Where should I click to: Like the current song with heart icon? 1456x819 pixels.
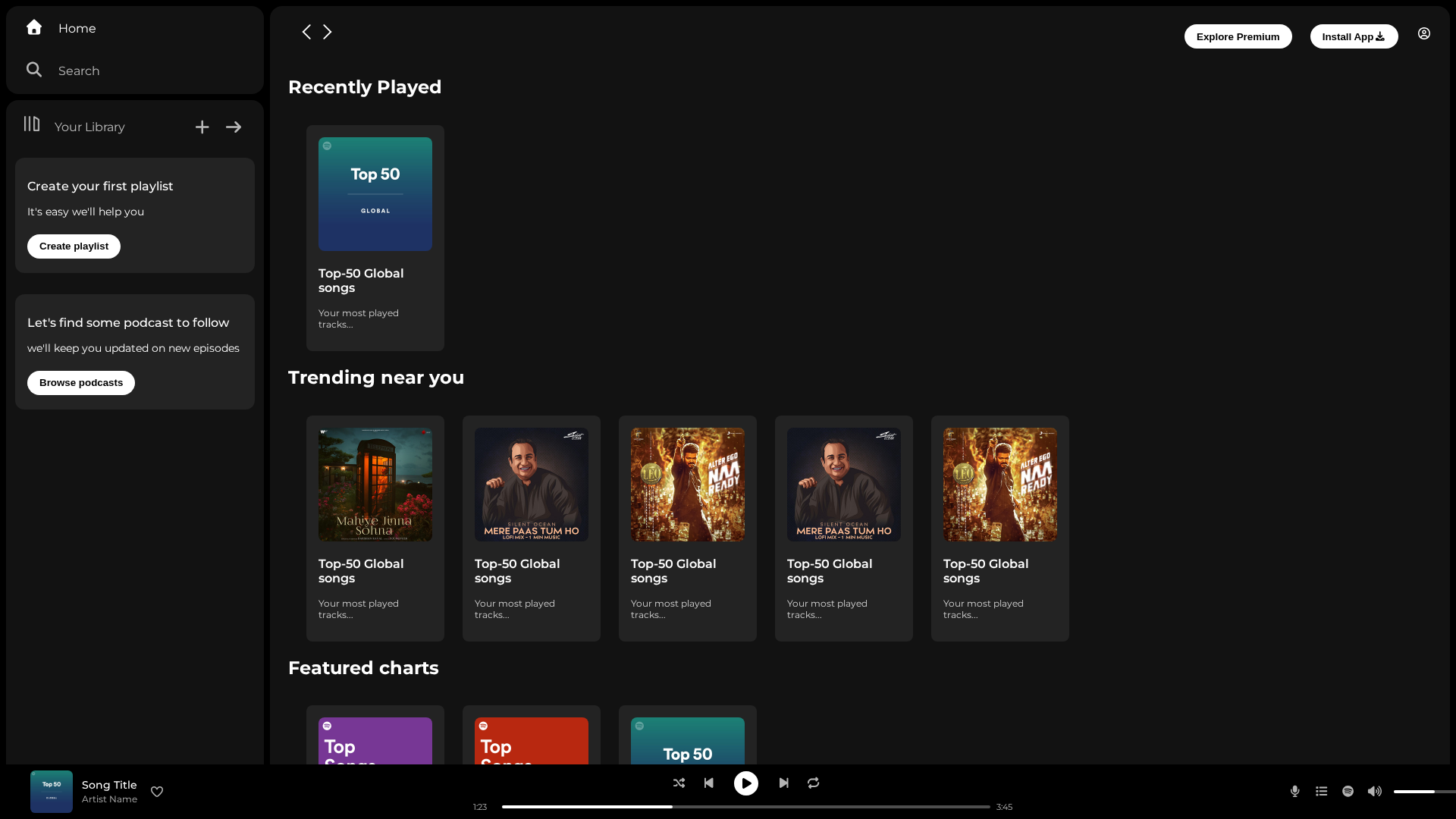pyautogui.click(x=157, y=792)
